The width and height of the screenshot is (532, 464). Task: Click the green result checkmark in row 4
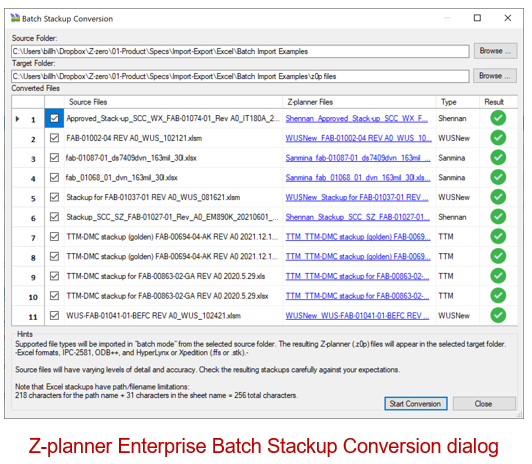click(498, 177)
